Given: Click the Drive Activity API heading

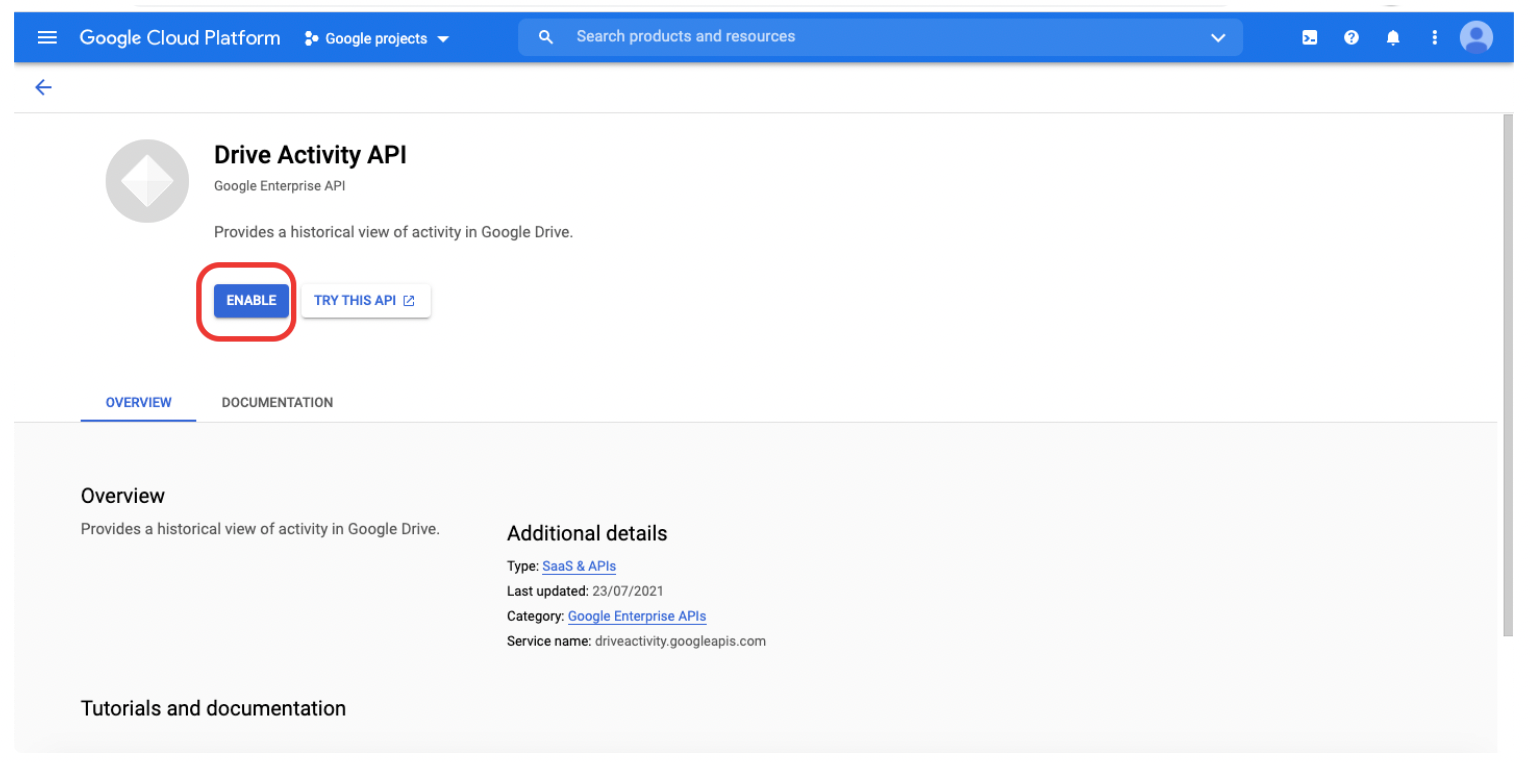Looking at the screenshot, I should click(310, 155).
